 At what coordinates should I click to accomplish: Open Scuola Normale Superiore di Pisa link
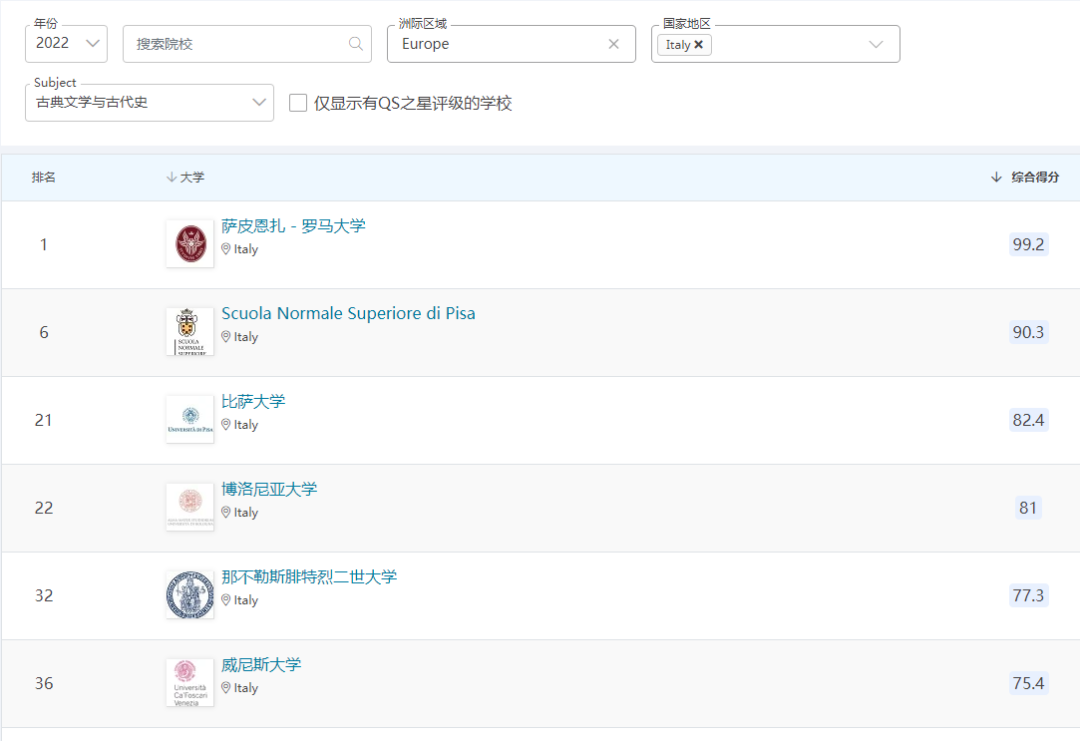[348, 313]
